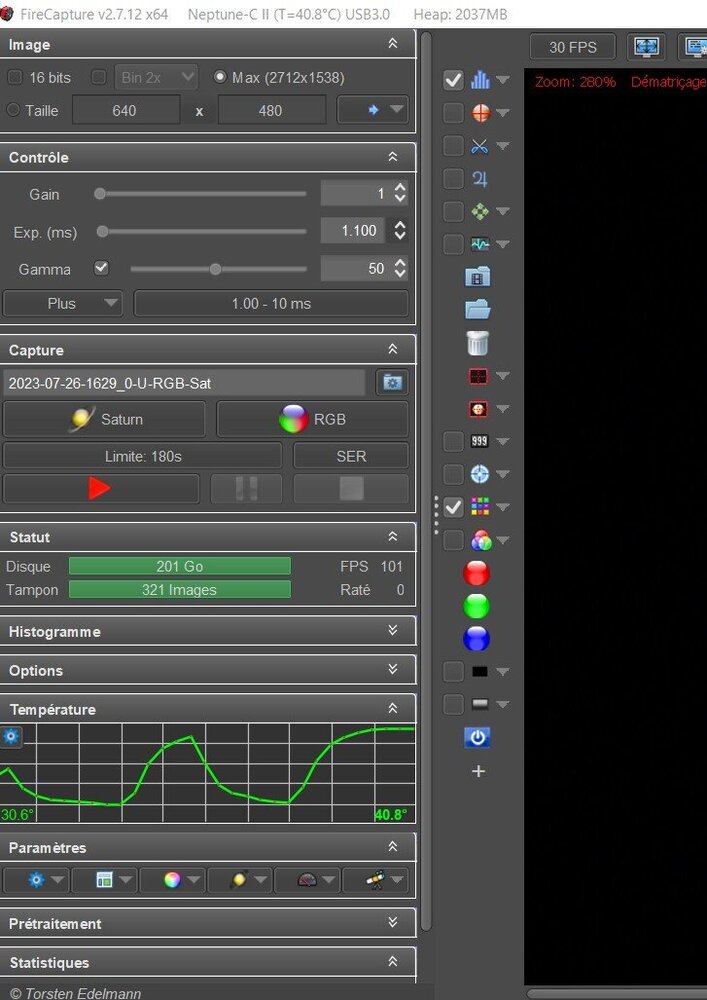Open the blue capture folder icon

point(478,310)
